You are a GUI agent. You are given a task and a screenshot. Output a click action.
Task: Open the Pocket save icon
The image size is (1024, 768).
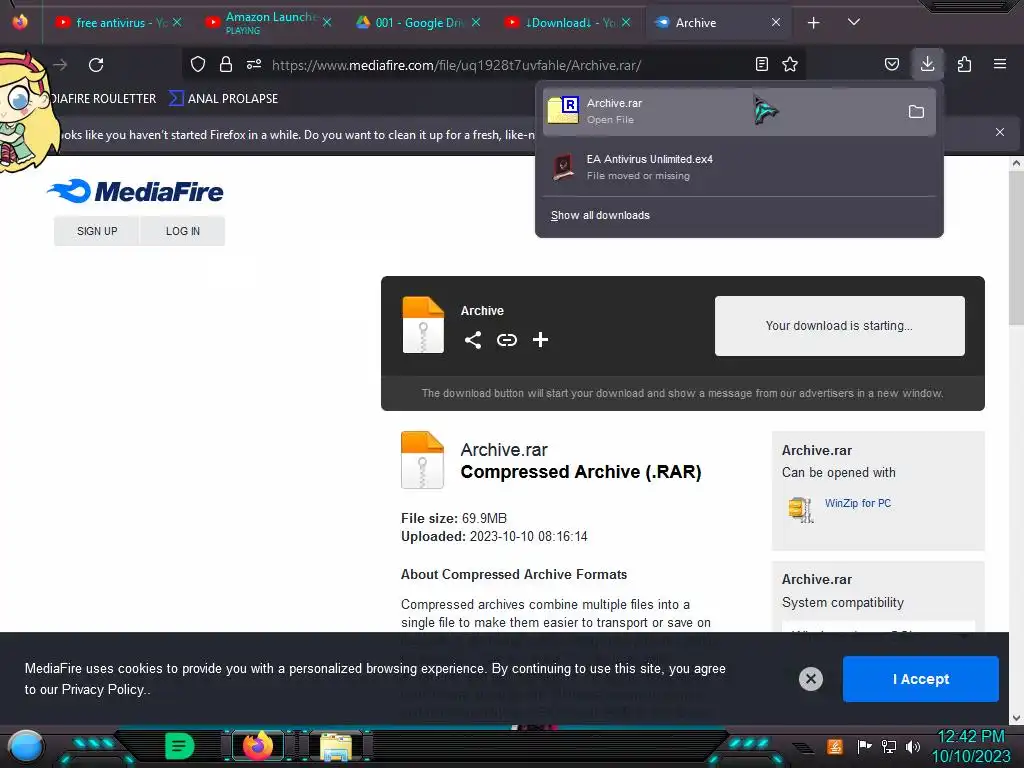[x=891, y=64]
